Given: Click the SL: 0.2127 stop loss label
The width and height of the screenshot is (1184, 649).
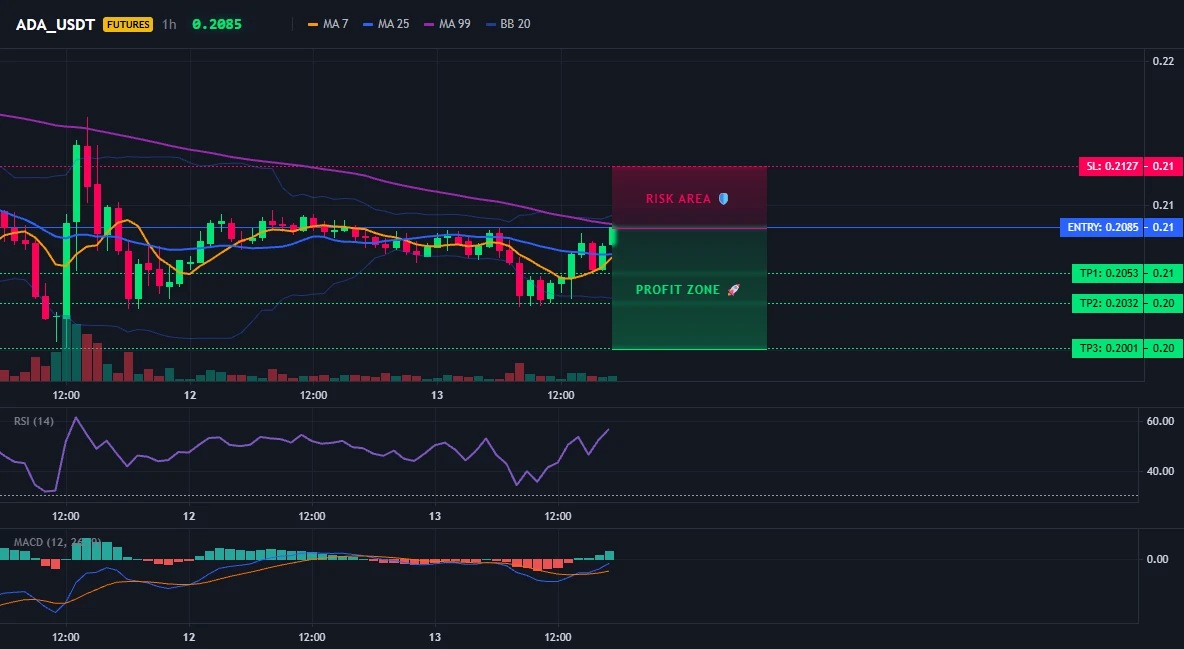Looking at the screenshot, I should (1111, 166).
